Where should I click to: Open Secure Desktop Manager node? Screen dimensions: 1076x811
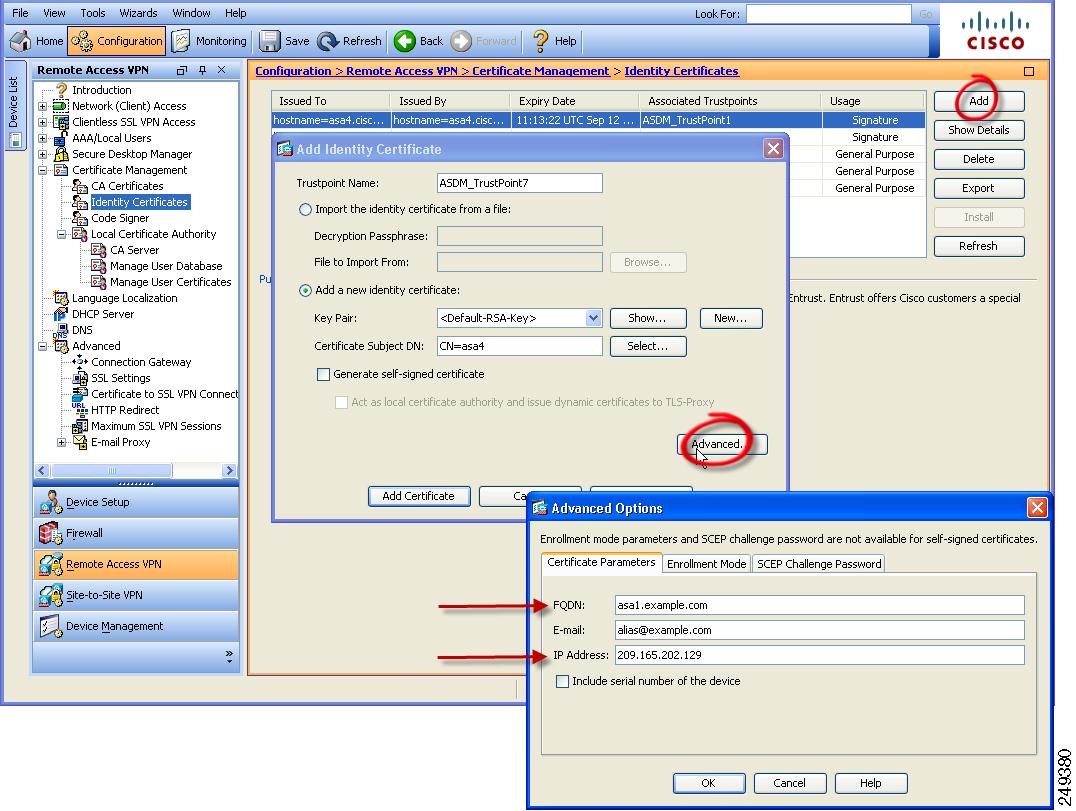pos(132,154)
